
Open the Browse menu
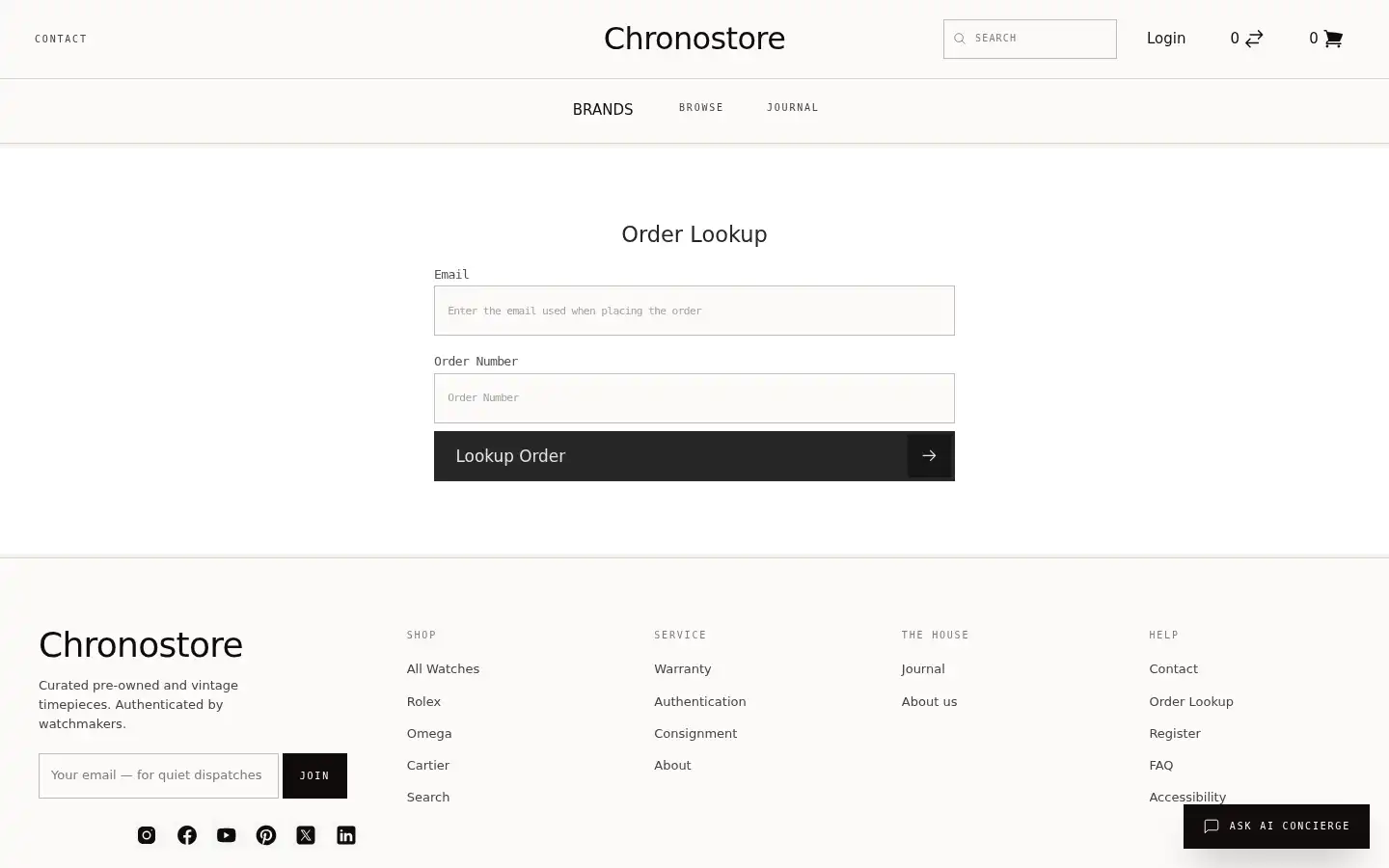[x=701, y=107]
